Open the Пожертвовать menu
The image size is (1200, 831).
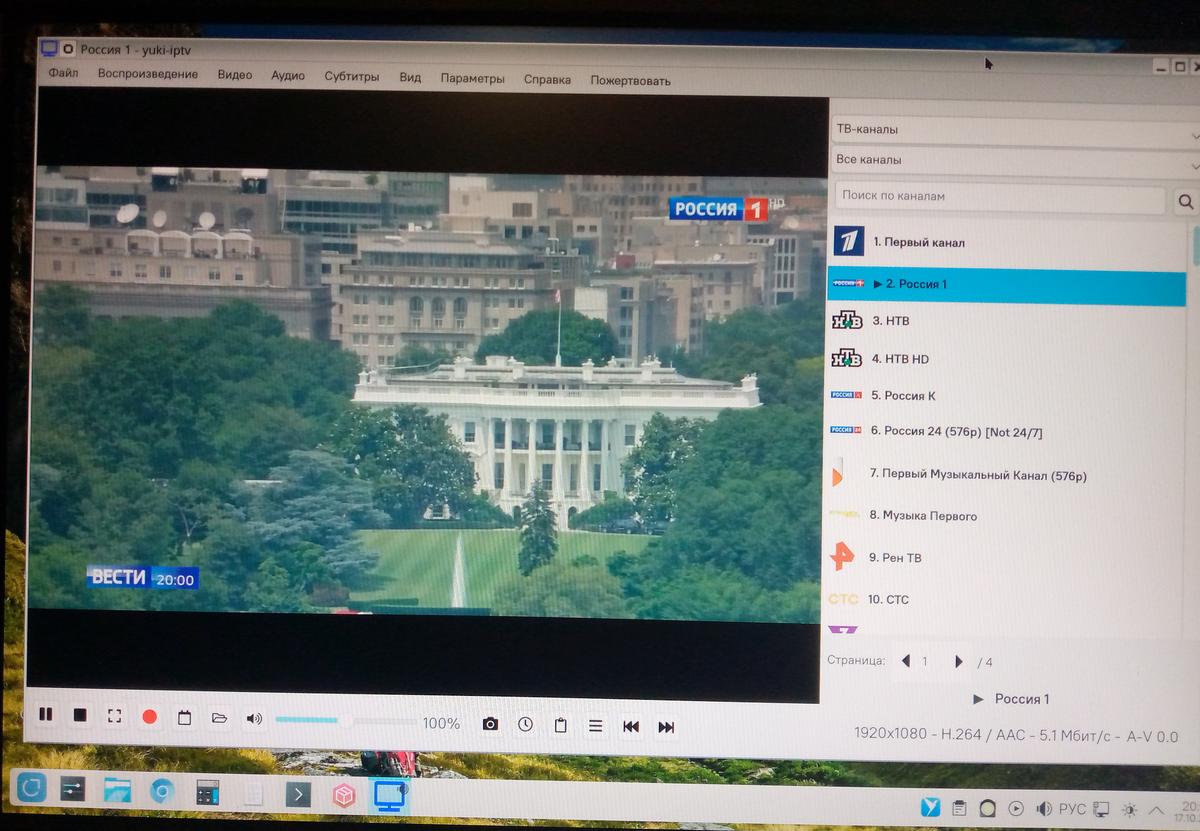tap(630, 81)
